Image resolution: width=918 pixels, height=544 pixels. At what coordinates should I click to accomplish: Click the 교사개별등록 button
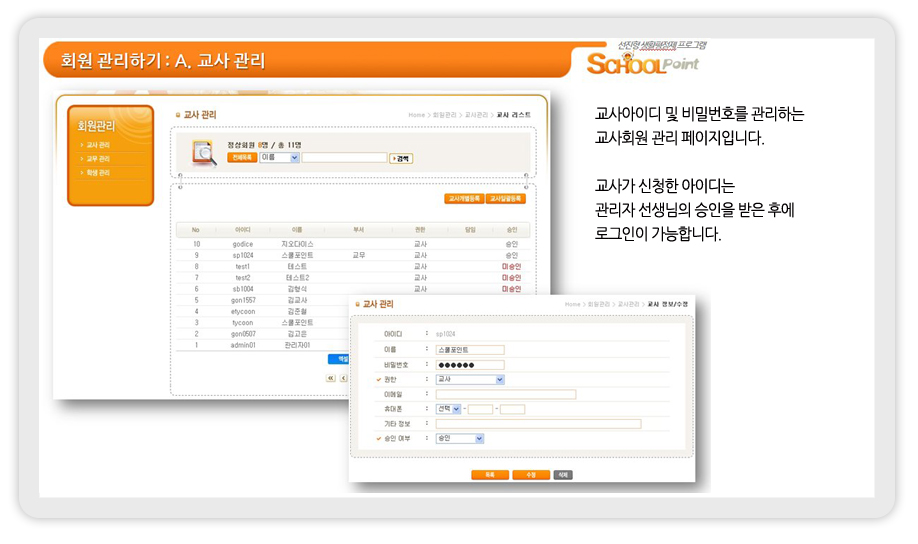pyautogui.click(x=464, y=199)
